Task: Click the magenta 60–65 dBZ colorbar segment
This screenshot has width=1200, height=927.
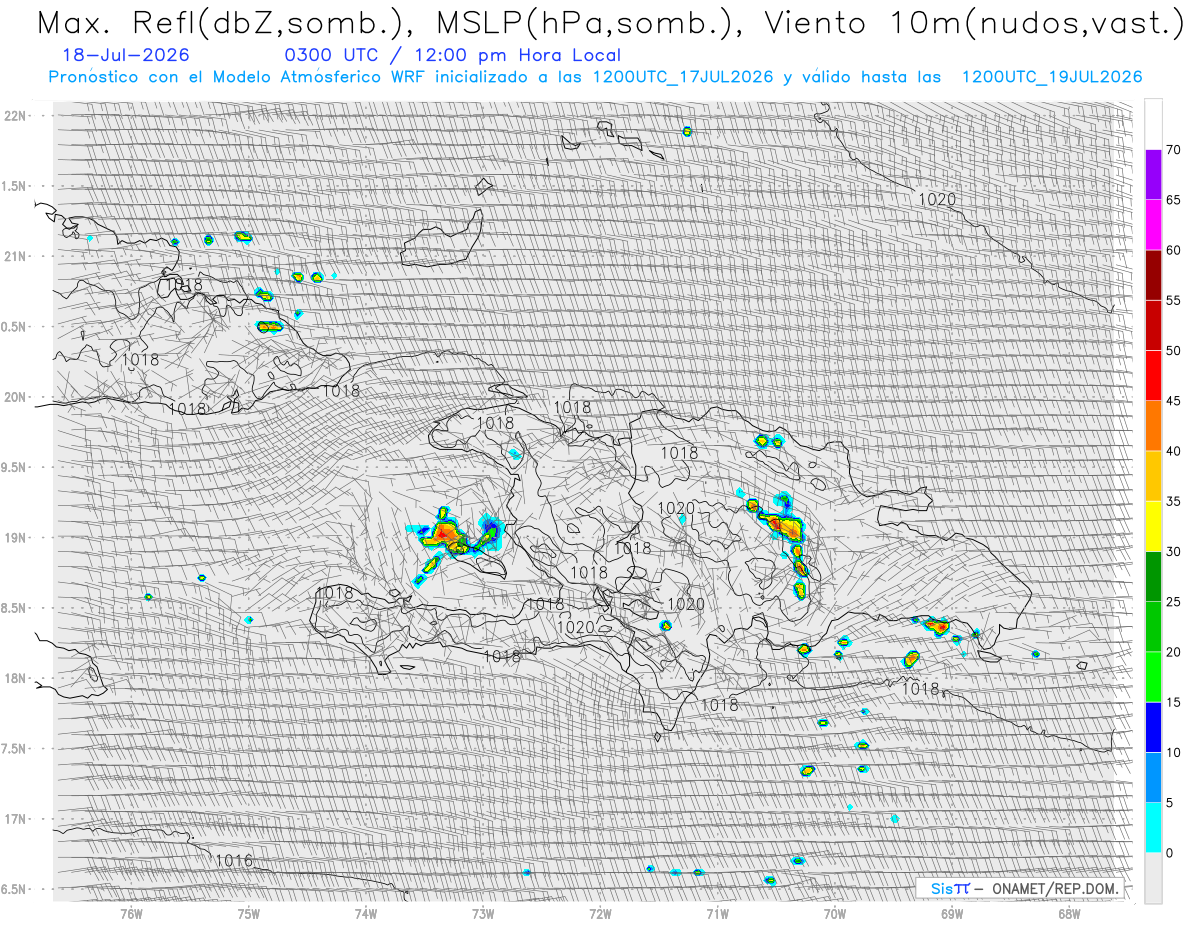Action: (x=1153, y=225)
